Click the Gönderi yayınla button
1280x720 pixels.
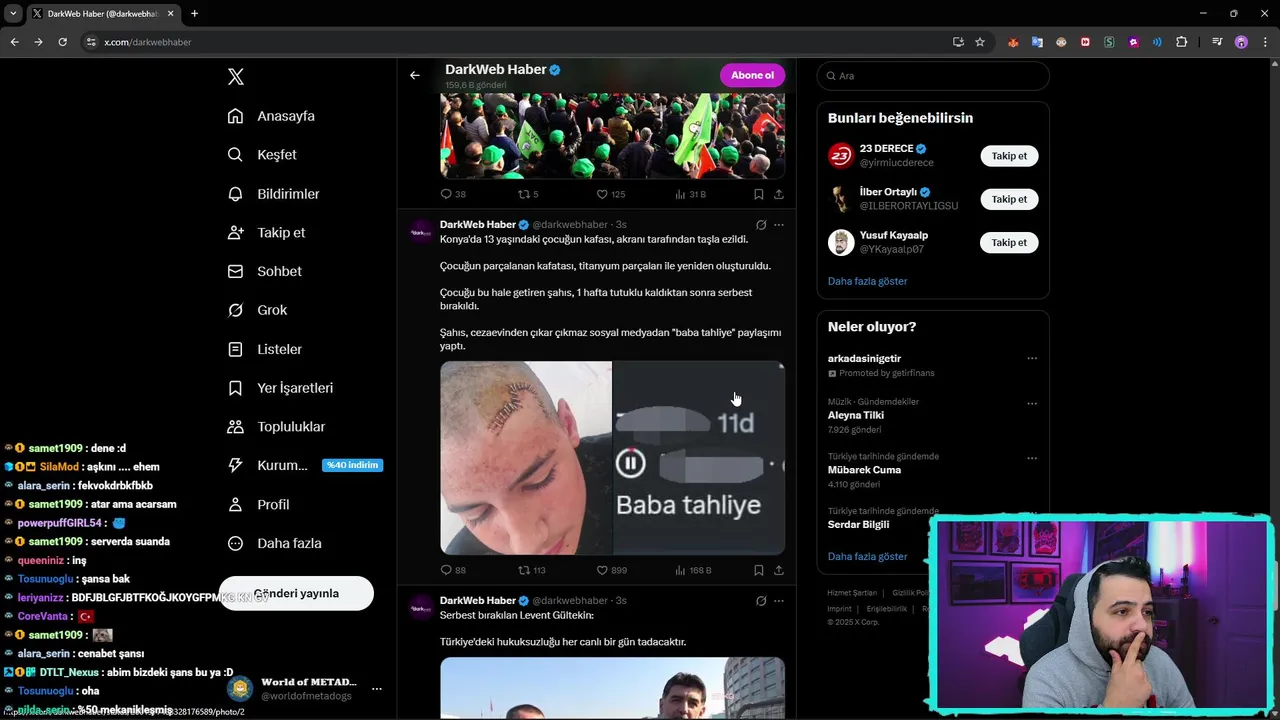pos(296,593)
